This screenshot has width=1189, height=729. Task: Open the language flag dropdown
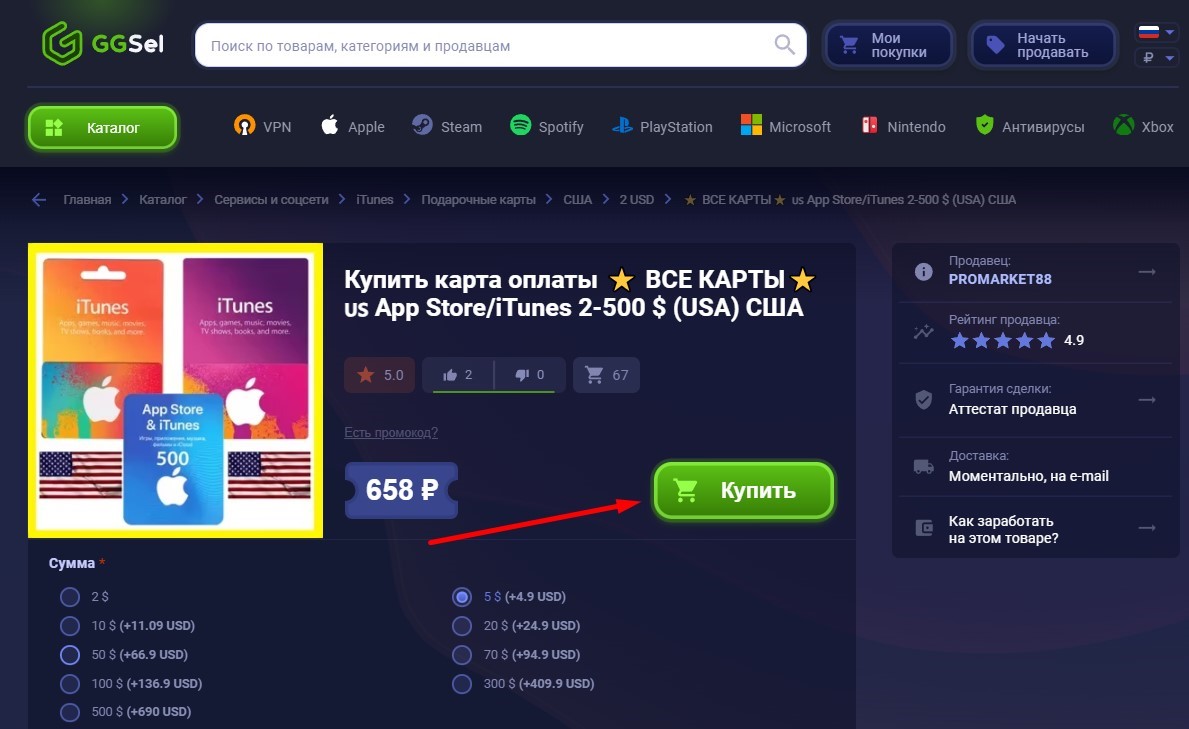1156,32
